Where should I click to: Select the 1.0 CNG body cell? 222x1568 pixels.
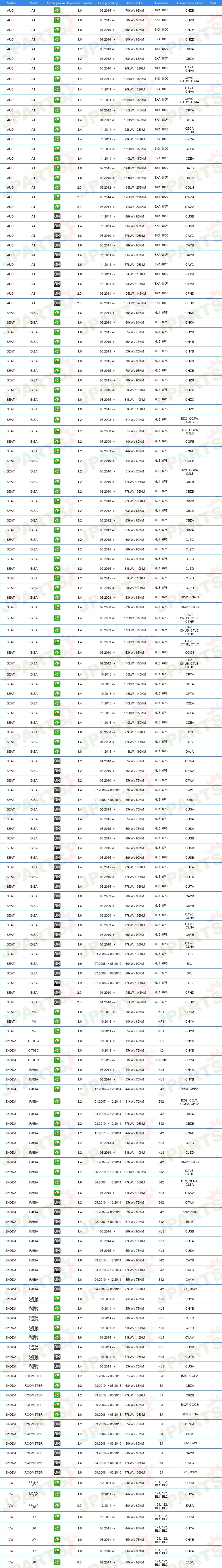[x=162, y=1060]
